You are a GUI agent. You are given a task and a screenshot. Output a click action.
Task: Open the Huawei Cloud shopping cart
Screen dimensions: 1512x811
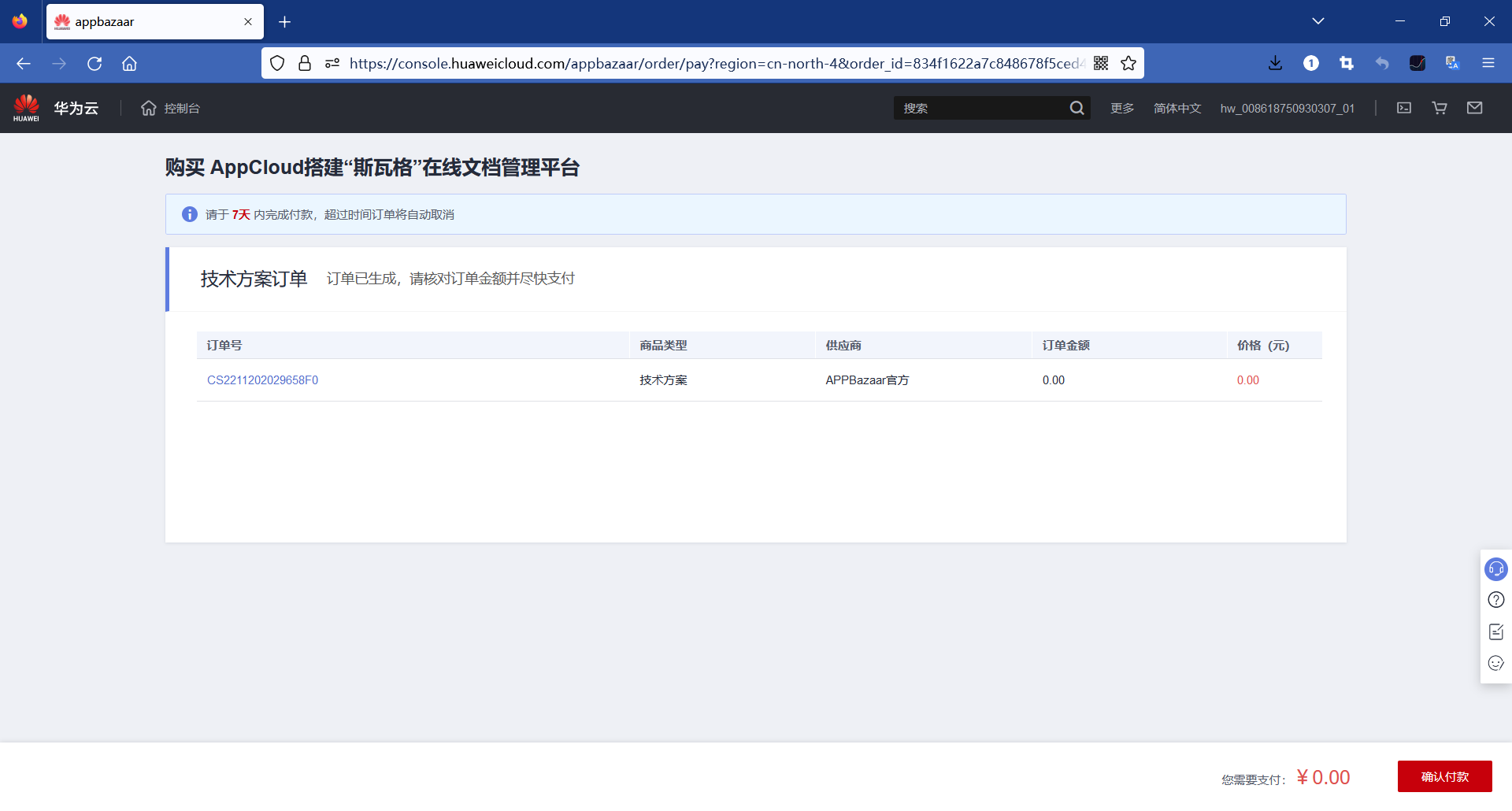tap(1439, 108)
